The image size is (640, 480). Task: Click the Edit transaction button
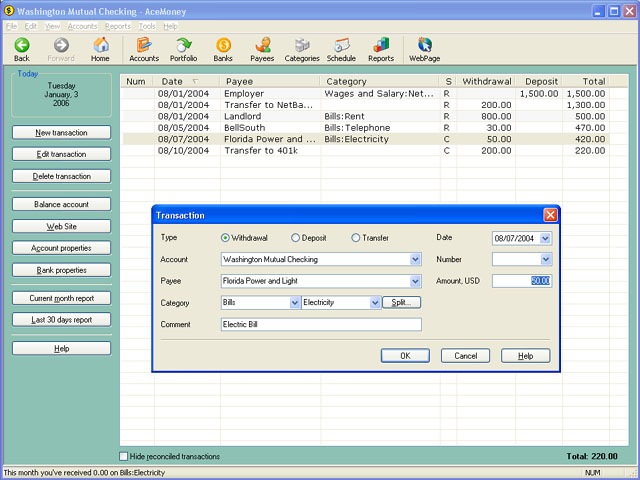pyautogui.click(x=61, y=154)
